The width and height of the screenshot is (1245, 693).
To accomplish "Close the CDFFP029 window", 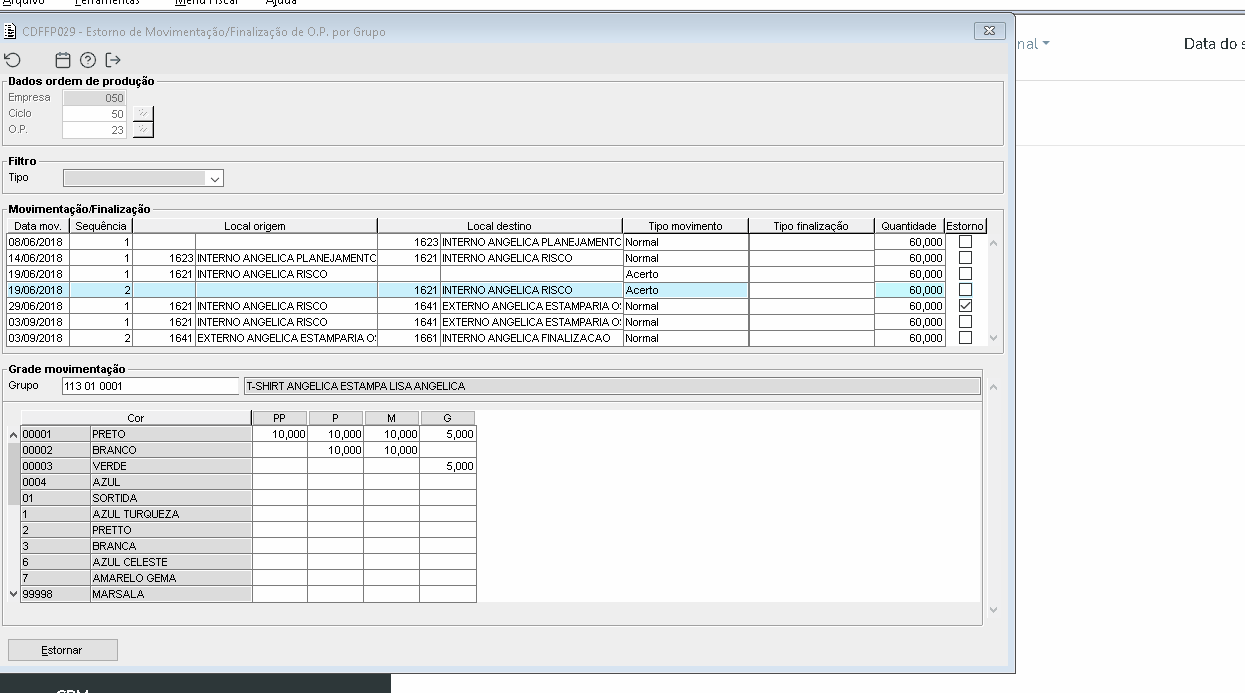I will tap(989, 31).
